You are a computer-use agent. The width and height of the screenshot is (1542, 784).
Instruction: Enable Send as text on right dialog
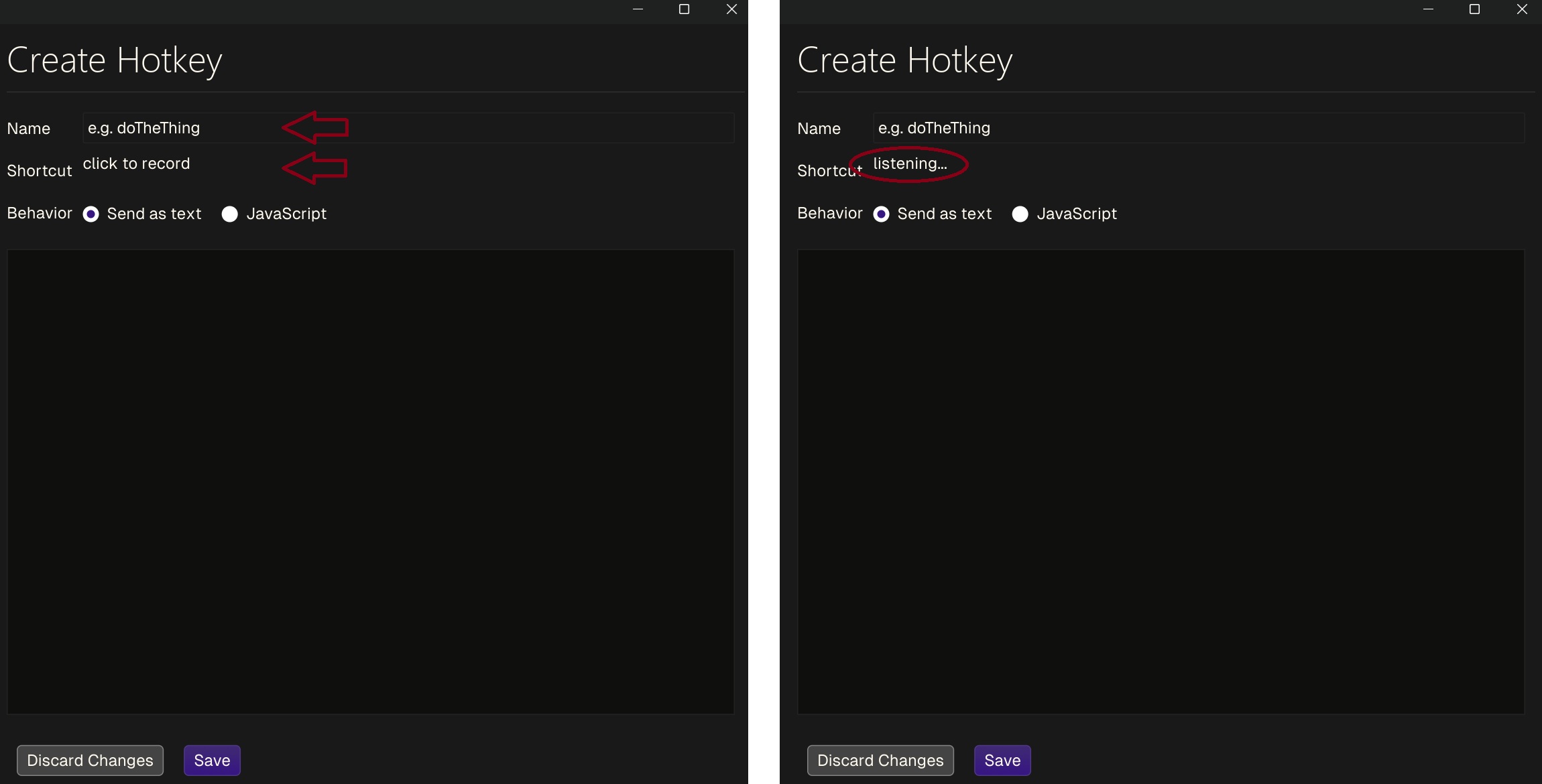click(x=881, y=214)
